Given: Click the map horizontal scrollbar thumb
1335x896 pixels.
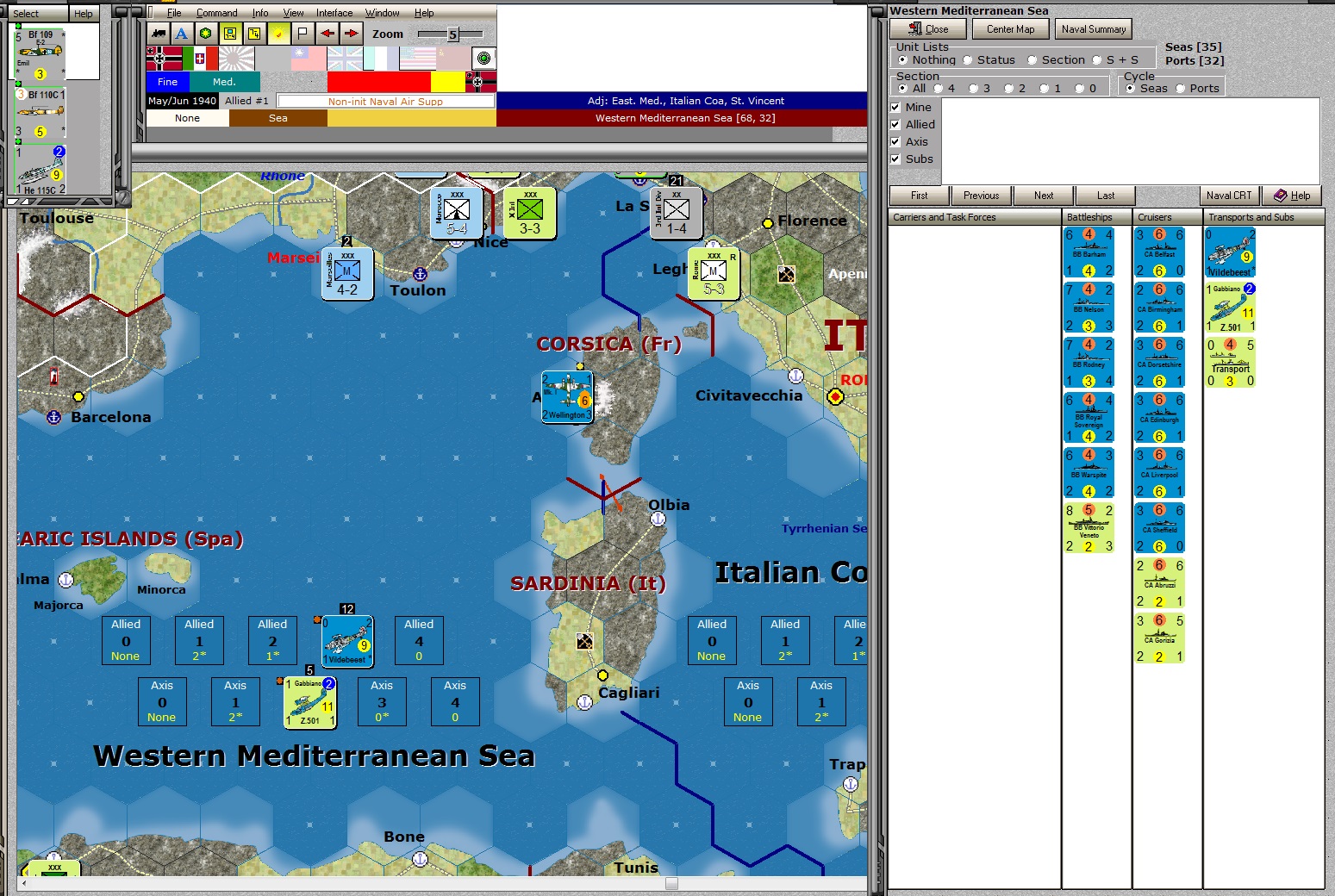Looking at the screenshot, I should click(x=671, y=883).
